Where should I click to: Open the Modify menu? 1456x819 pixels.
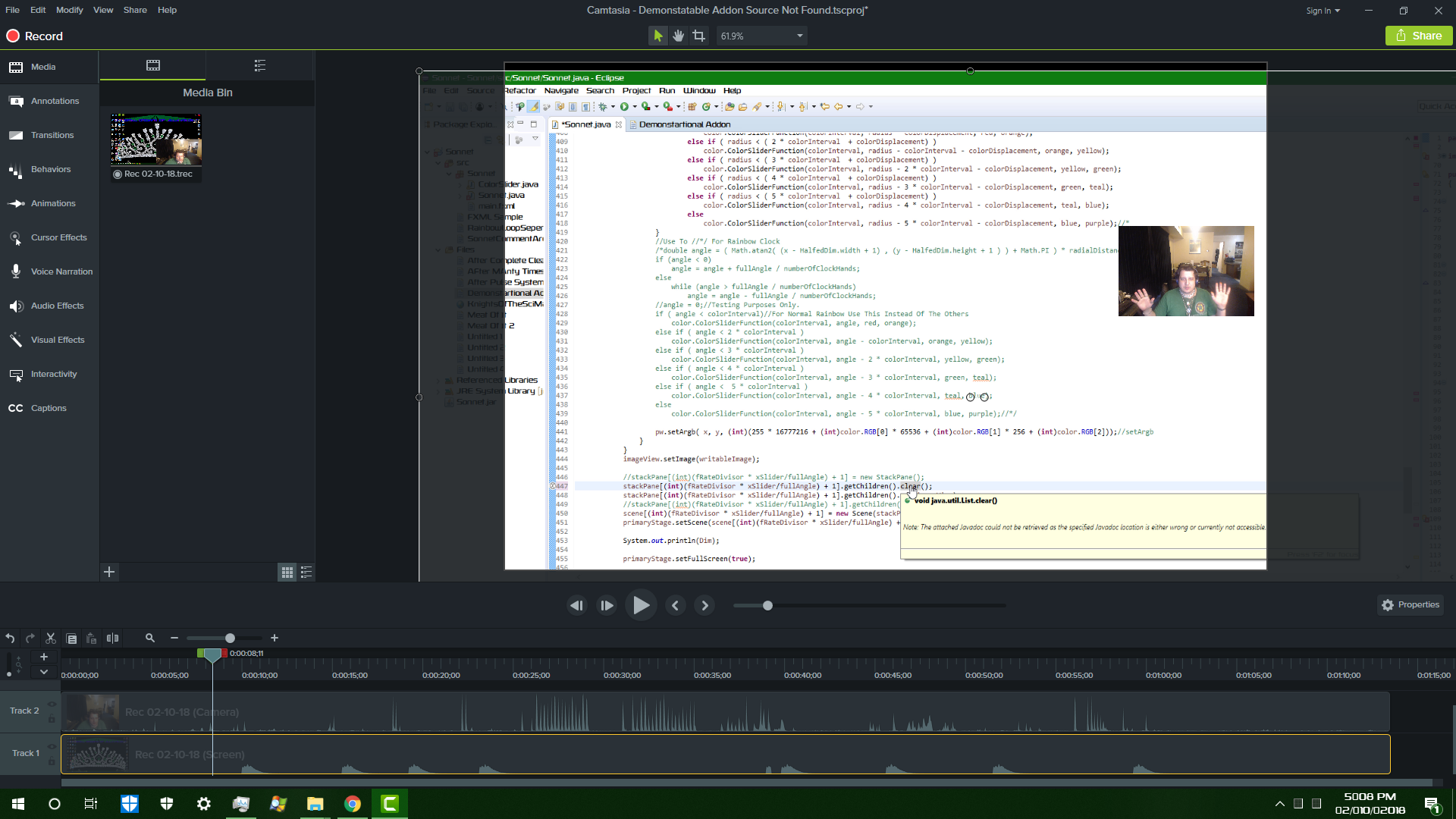tap(69, 10)
